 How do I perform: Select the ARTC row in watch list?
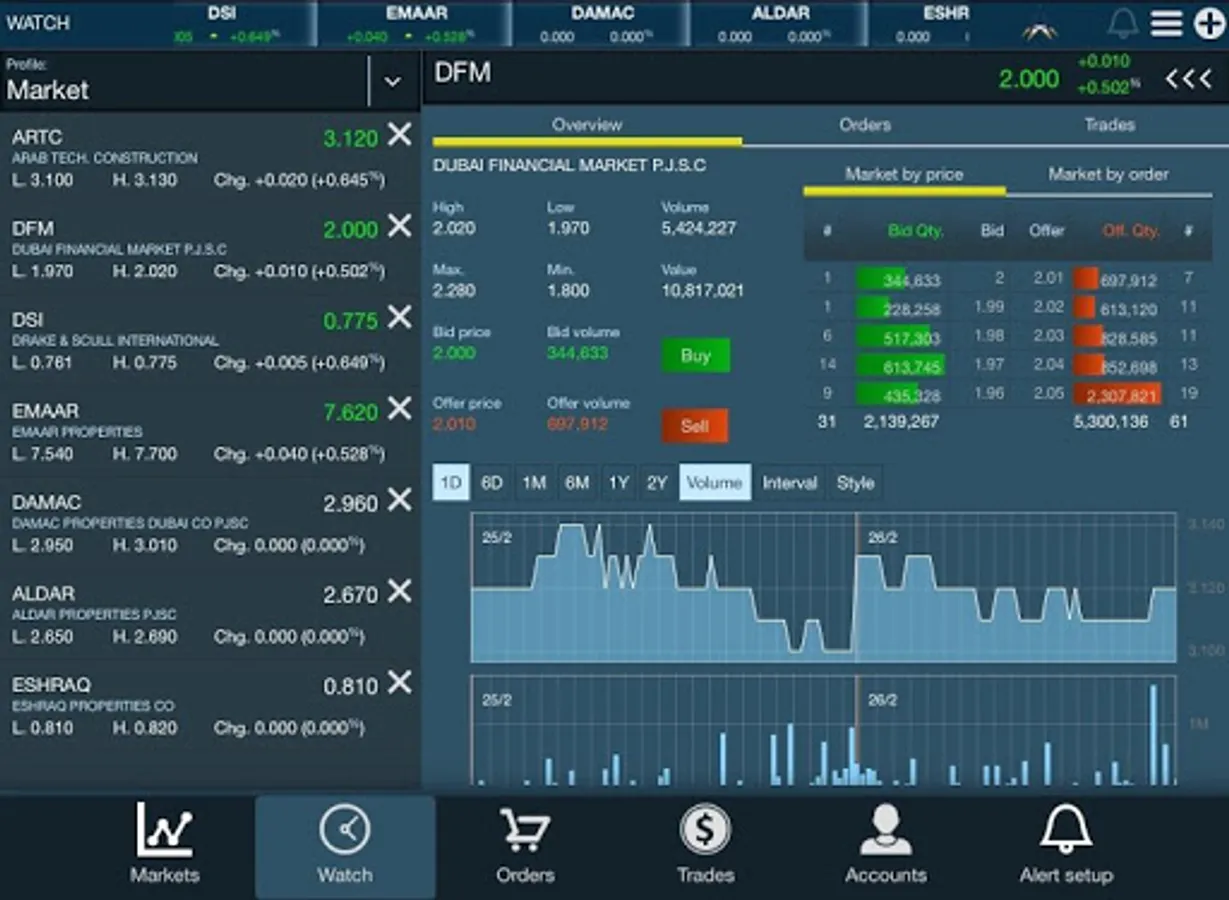[210, 158]
